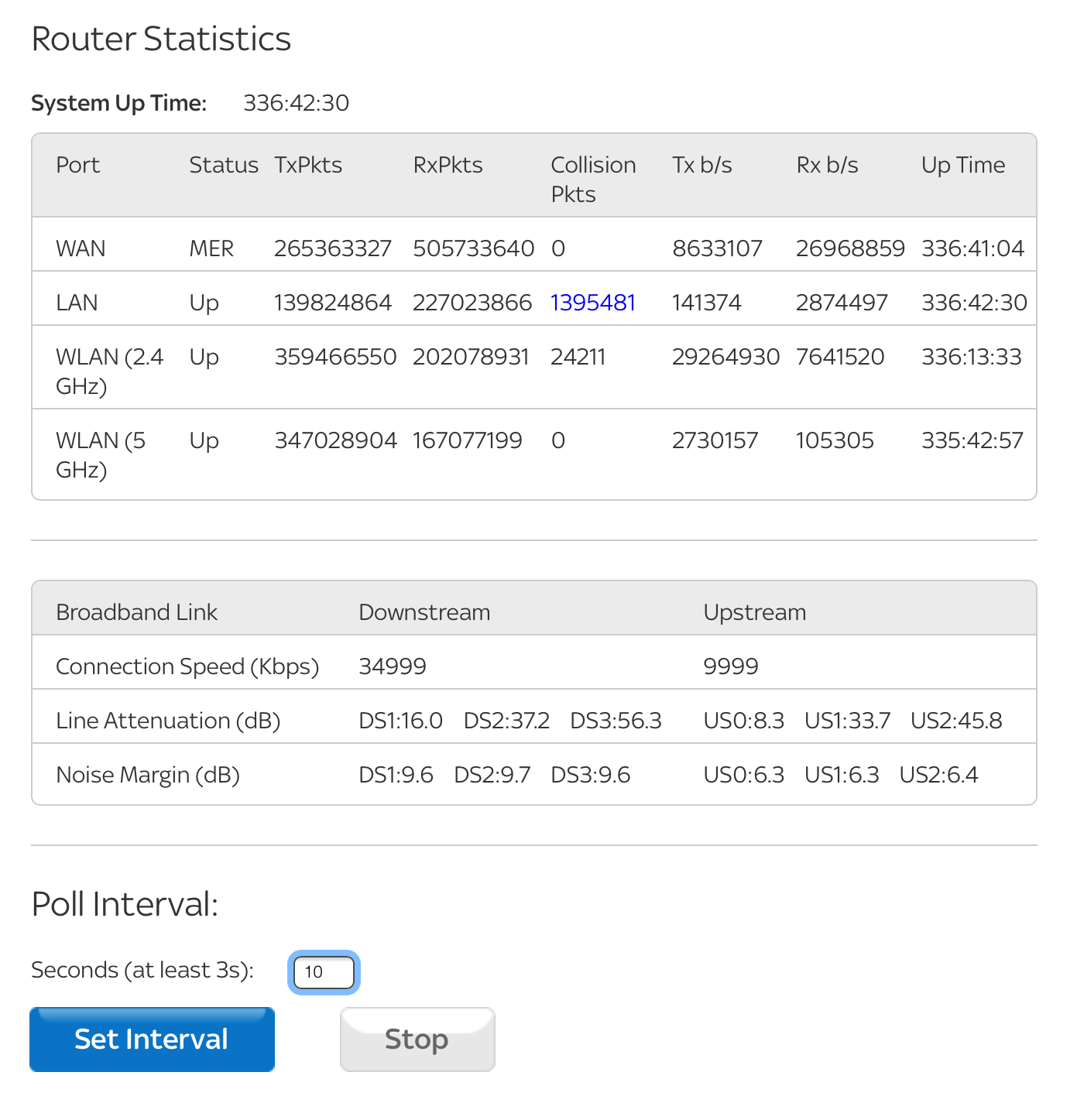Click the WAN Up Time value 336:41:04

point(972,248)
